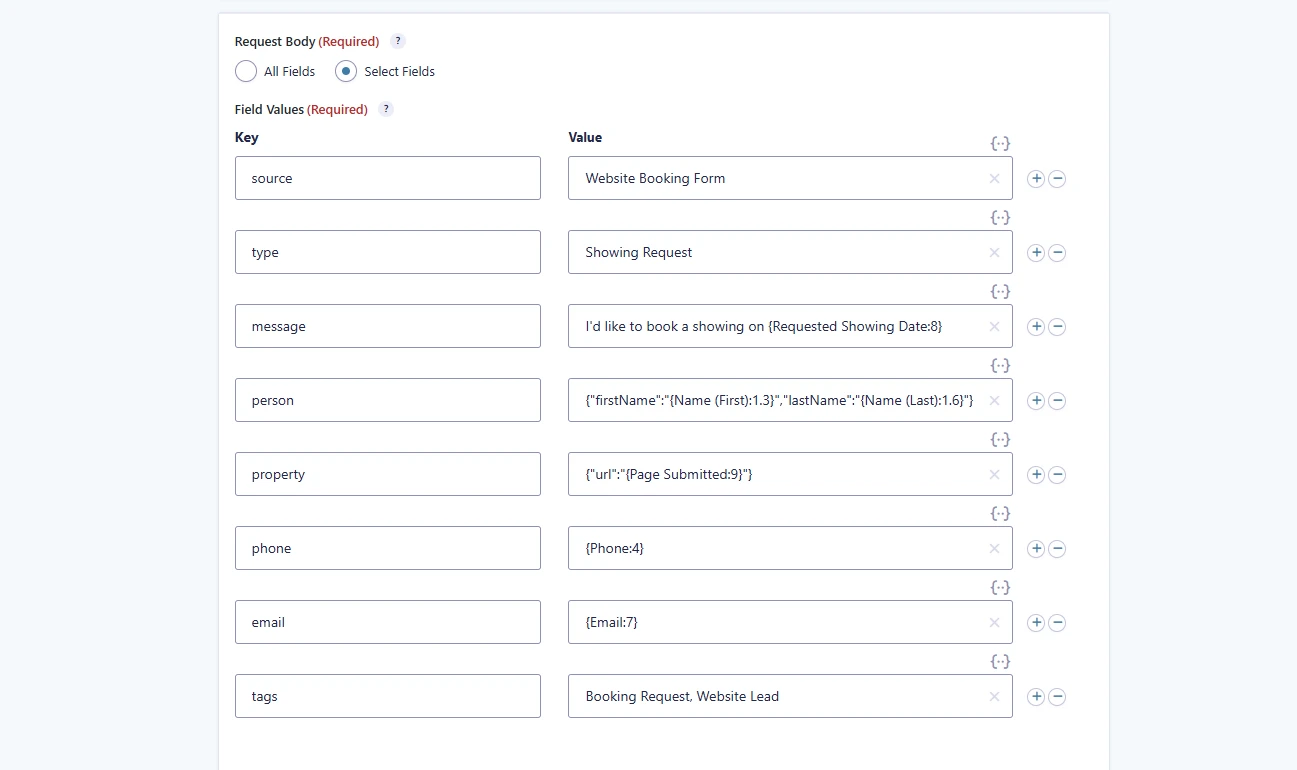Select the All Fields radio option
1297x770 pixels.
coord(246,71)
